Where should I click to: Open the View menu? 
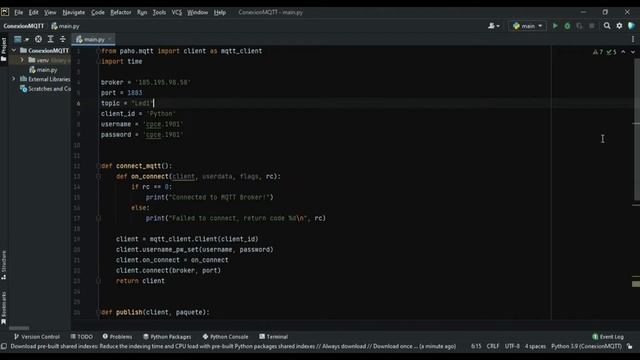[50, 12]
